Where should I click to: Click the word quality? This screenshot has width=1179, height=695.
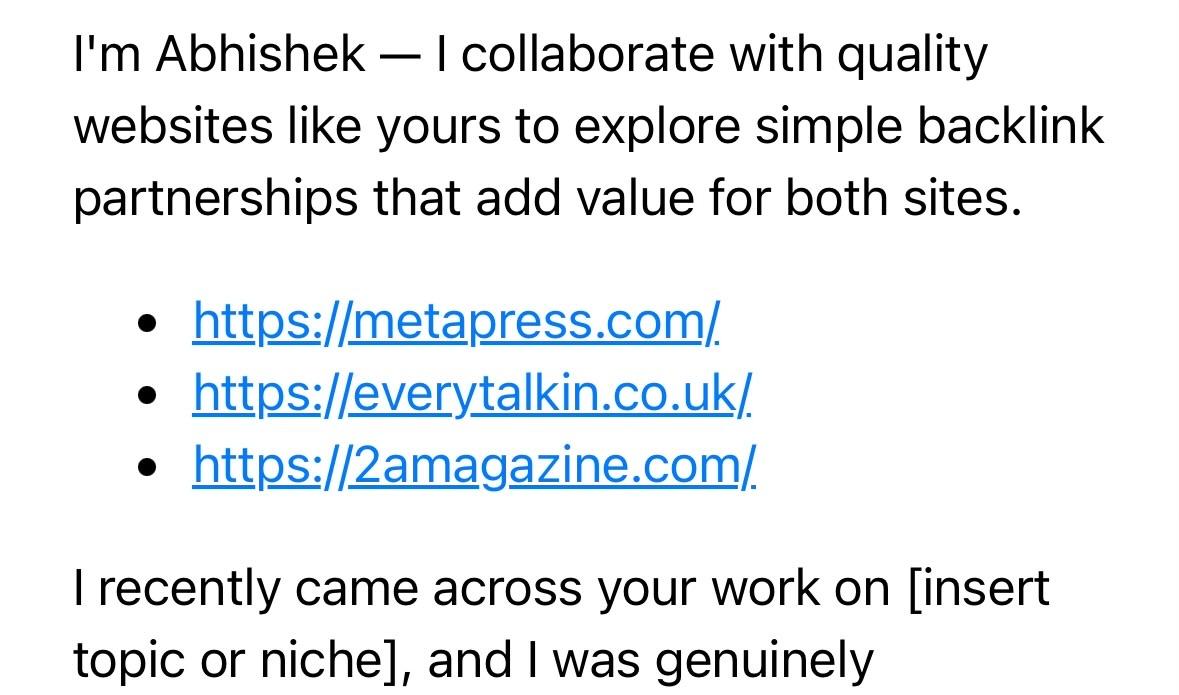pyautogui.click(x=912, y=57)
